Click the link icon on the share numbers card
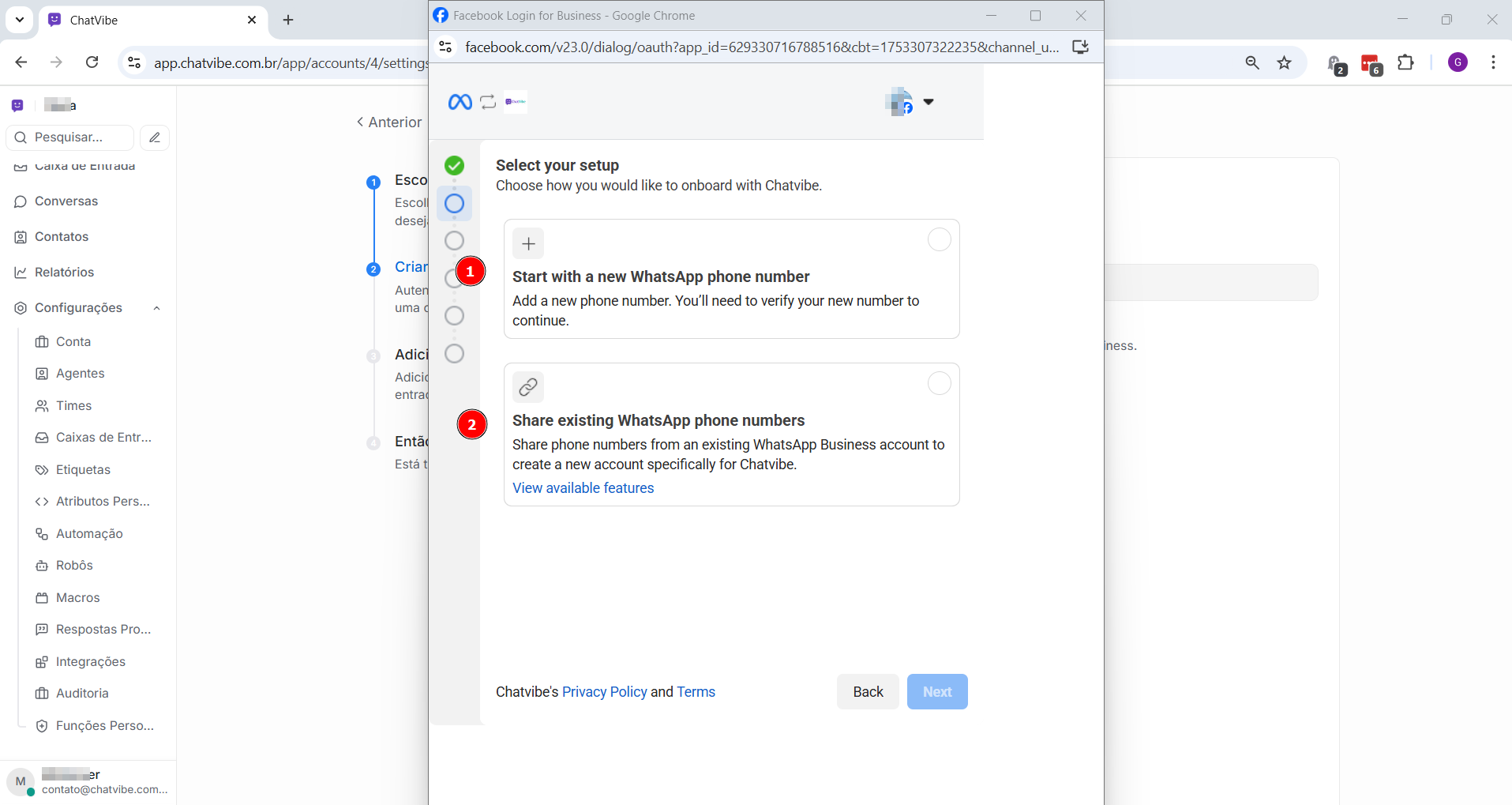Image resolution: width=1512 pixels, height=805 pixels. (x=528, y=387)
